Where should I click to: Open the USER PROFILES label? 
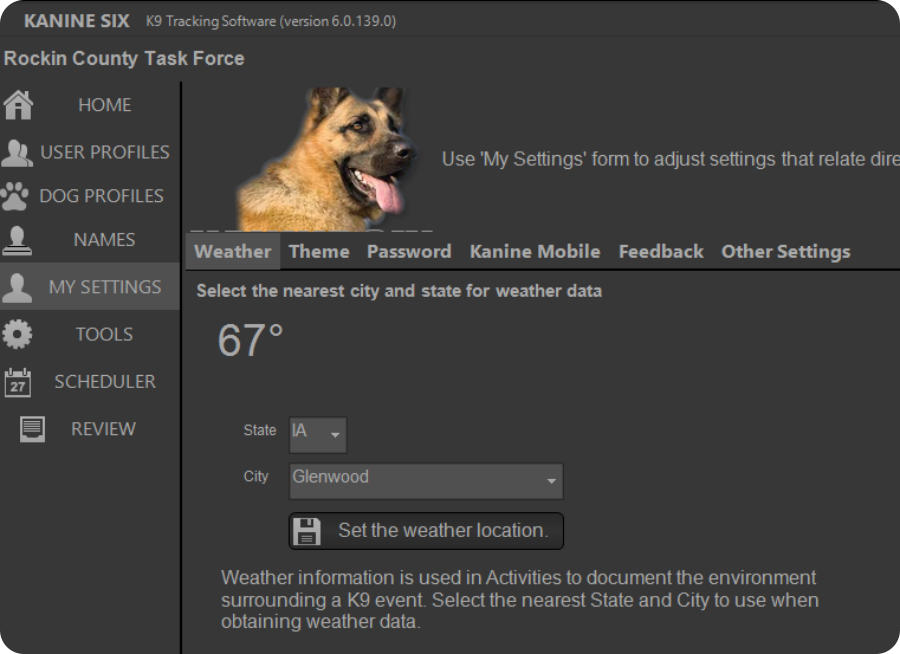(x=105, y=152)
